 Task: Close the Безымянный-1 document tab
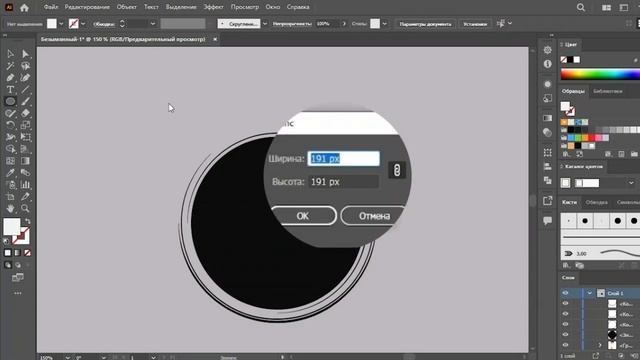pyautogui.click(x=215, y=39)
